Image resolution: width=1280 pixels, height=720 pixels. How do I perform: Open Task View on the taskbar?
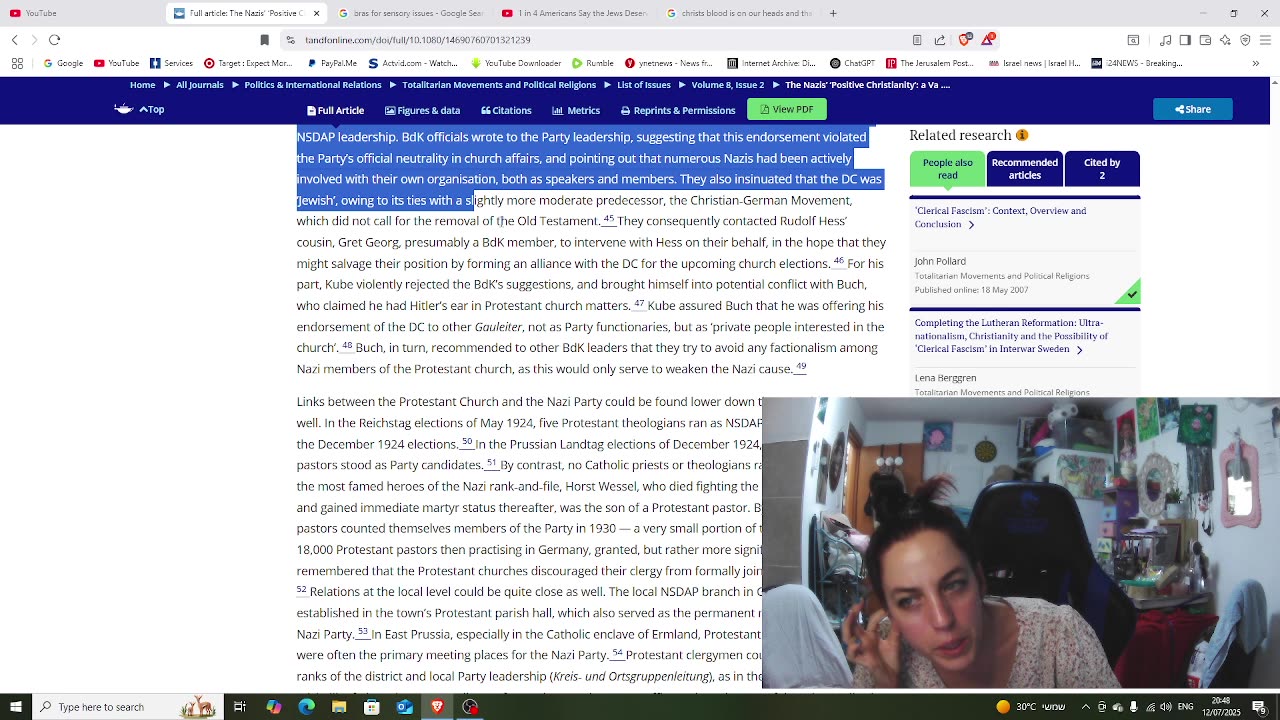point(240,707)
